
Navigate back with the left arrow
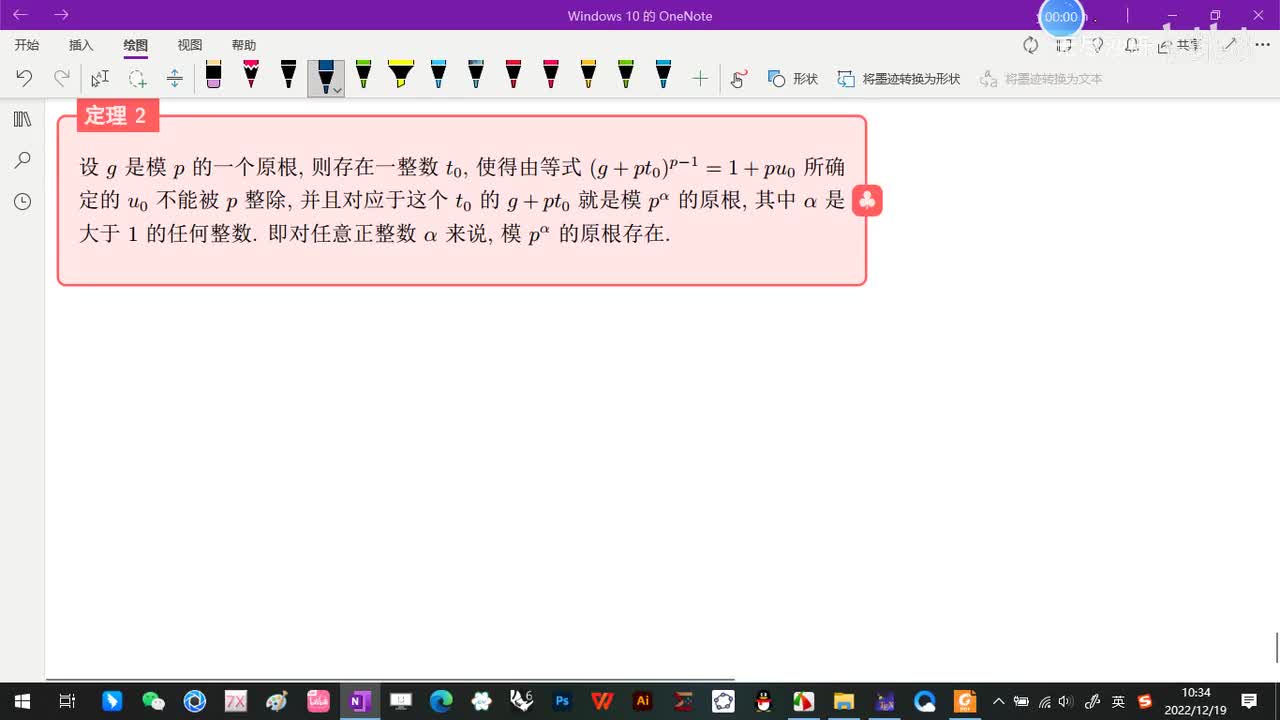20,15
